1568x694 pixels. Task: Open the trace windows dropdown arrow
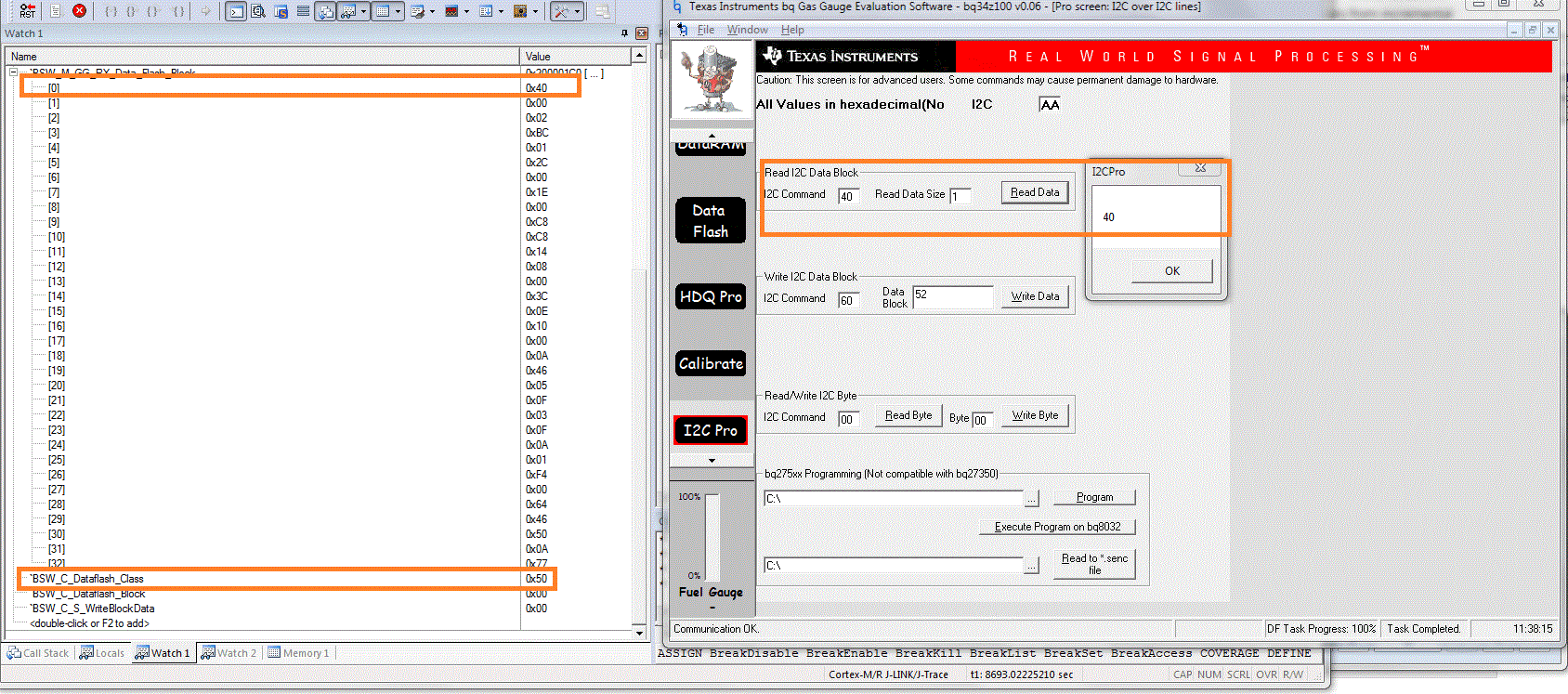pyautogui.click(x=501, y=11)
